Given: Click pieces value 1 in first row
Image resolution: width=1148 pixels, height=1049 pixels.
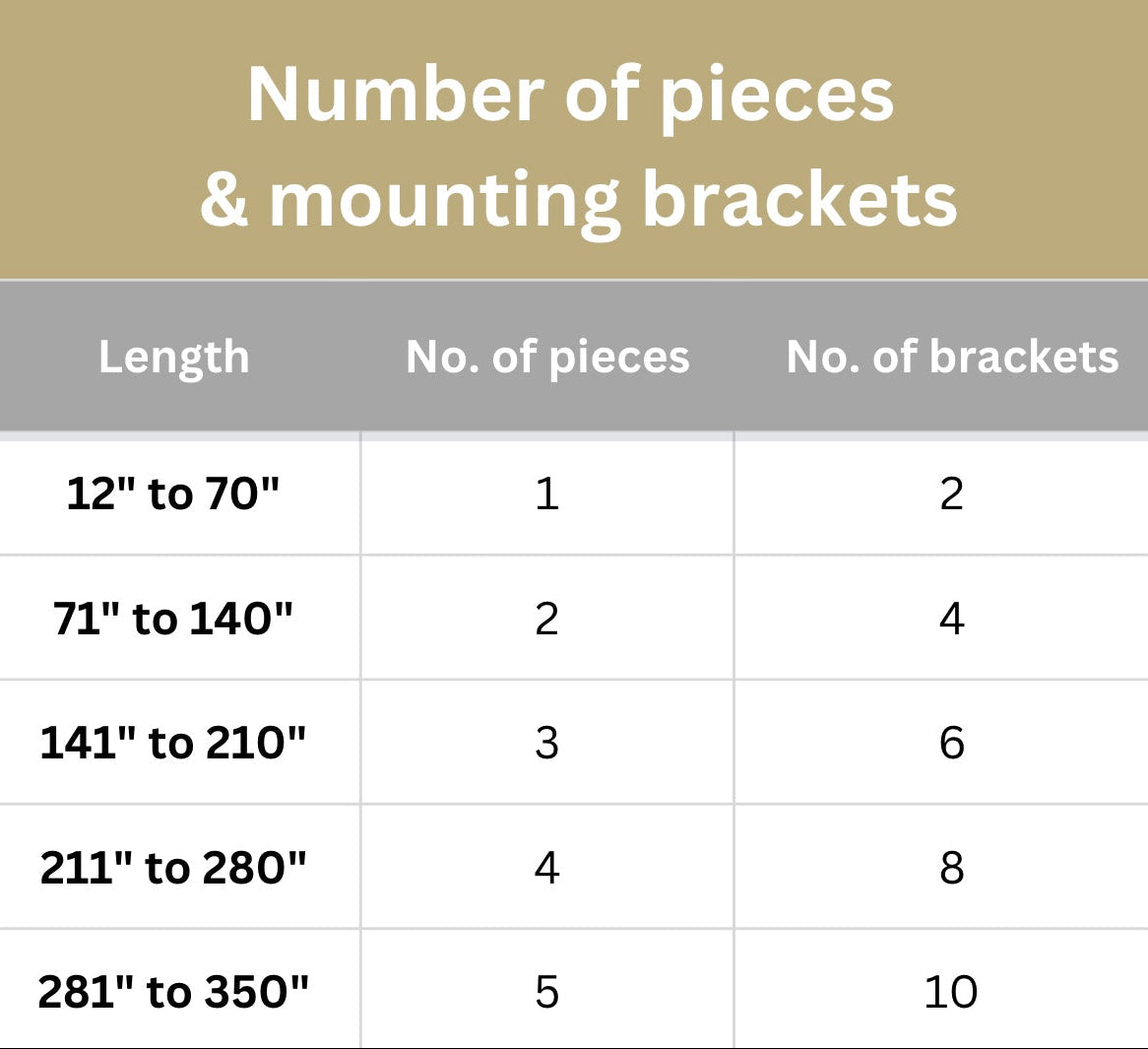Looking at the screenshot, I should [x=547, y=493].
